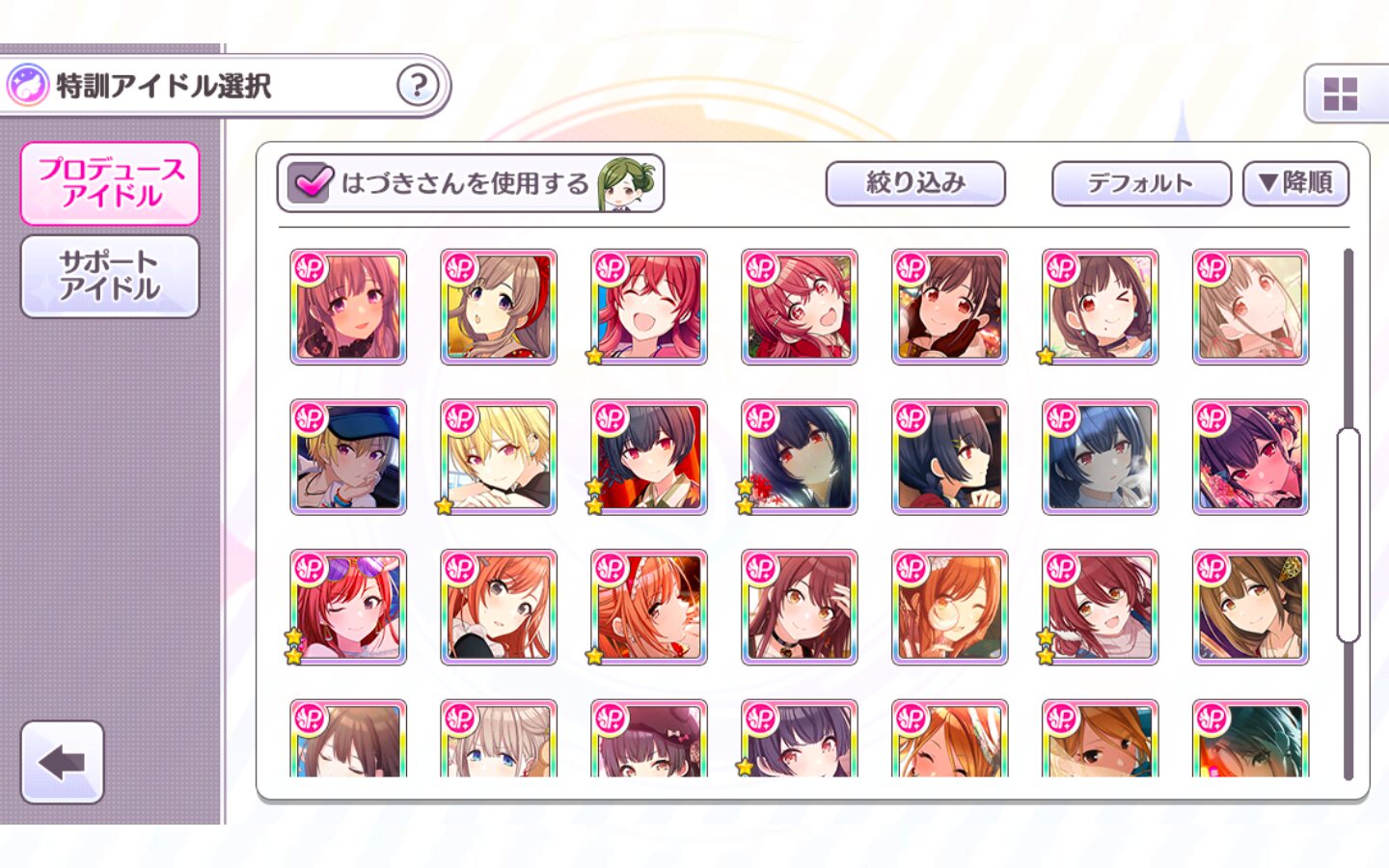Choose first idol card with long pink hair
This screenshot has width=1389, height=868.
348,307
